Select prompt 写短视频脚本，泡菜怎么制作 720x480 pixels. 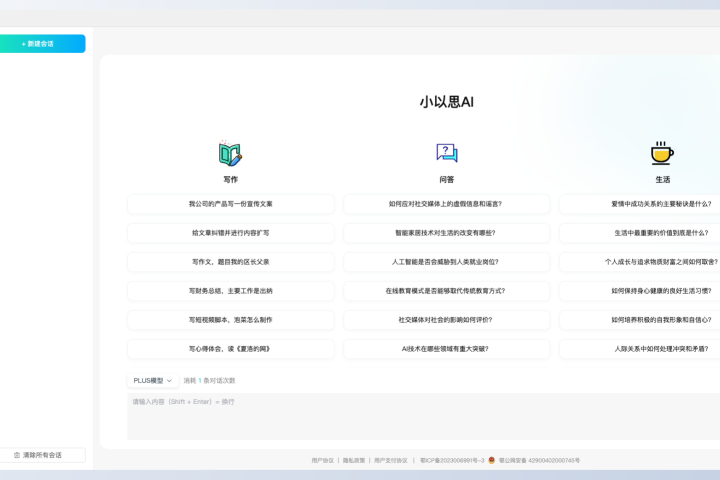pyautogui.click(x=231, y=320)
